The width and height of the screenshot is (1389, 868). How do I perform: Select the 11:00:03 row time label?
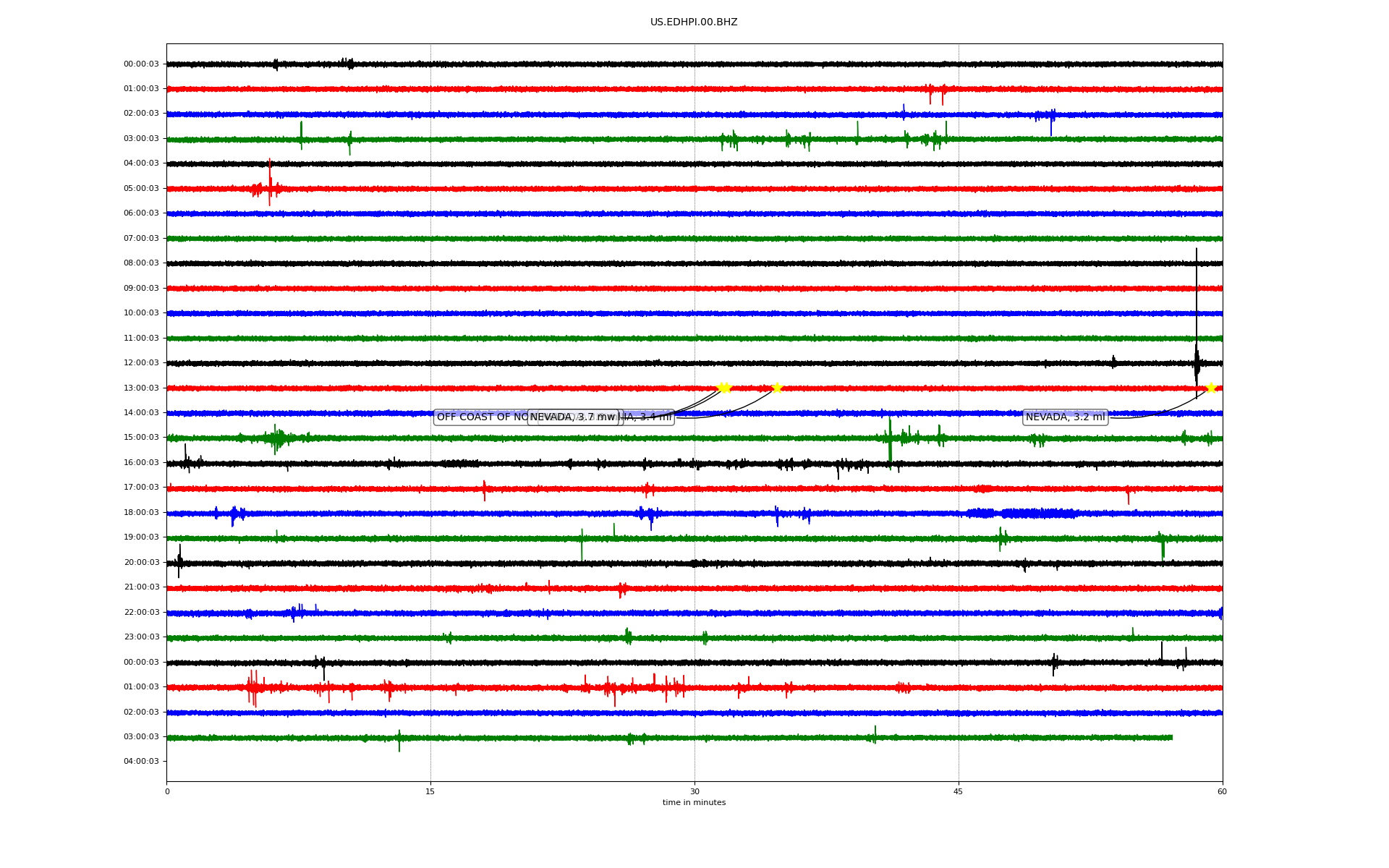click(x=141, y=339)
